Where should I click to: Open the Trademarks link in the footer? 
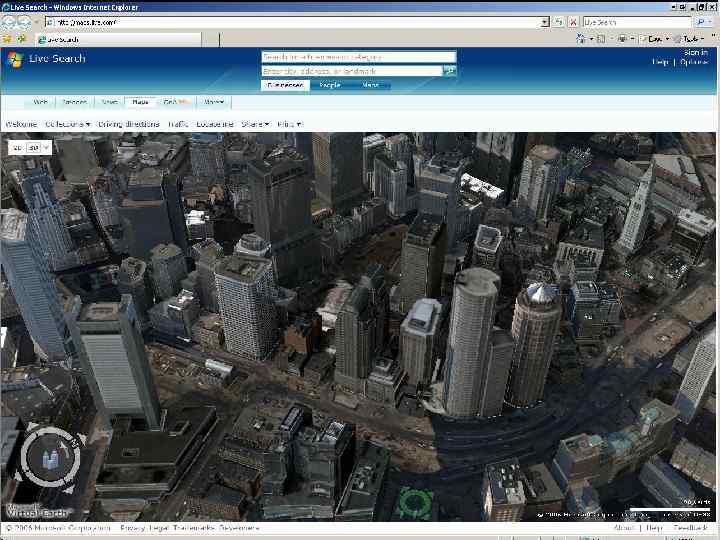point(193,528)
